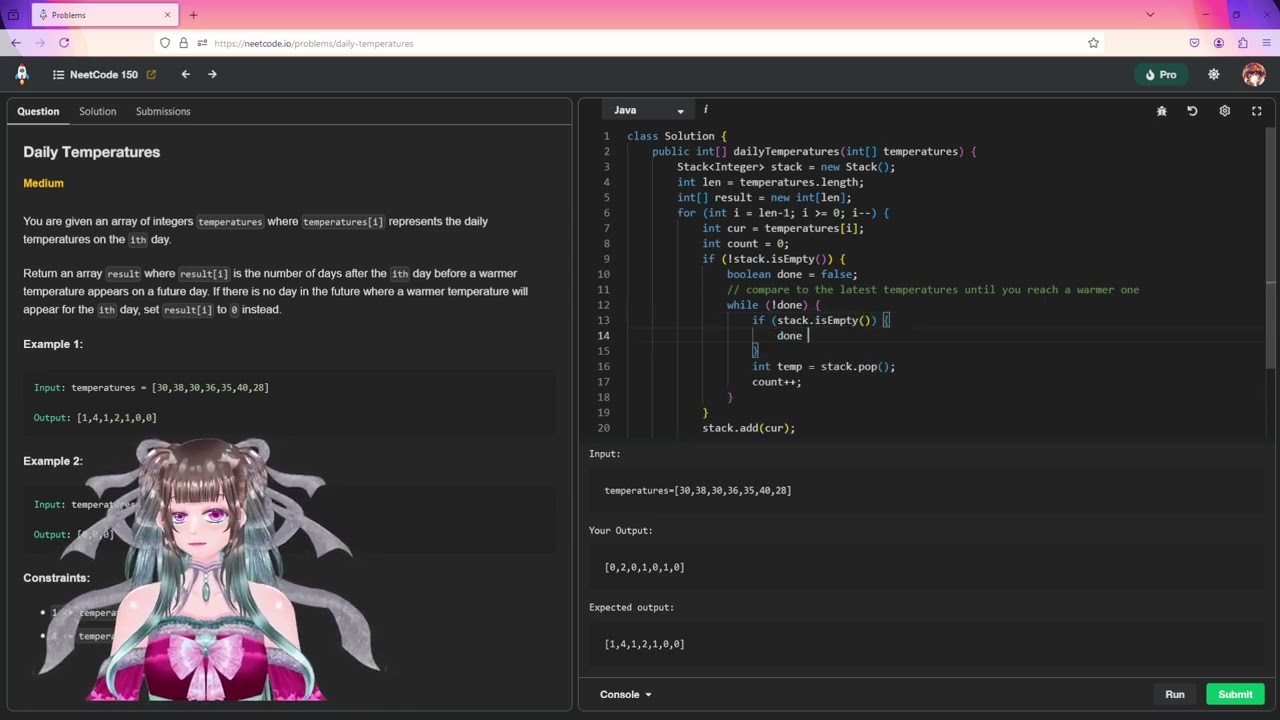Open the code editor settings gear
Screen dimensions: 1280x720
(x=1224, y=111)
